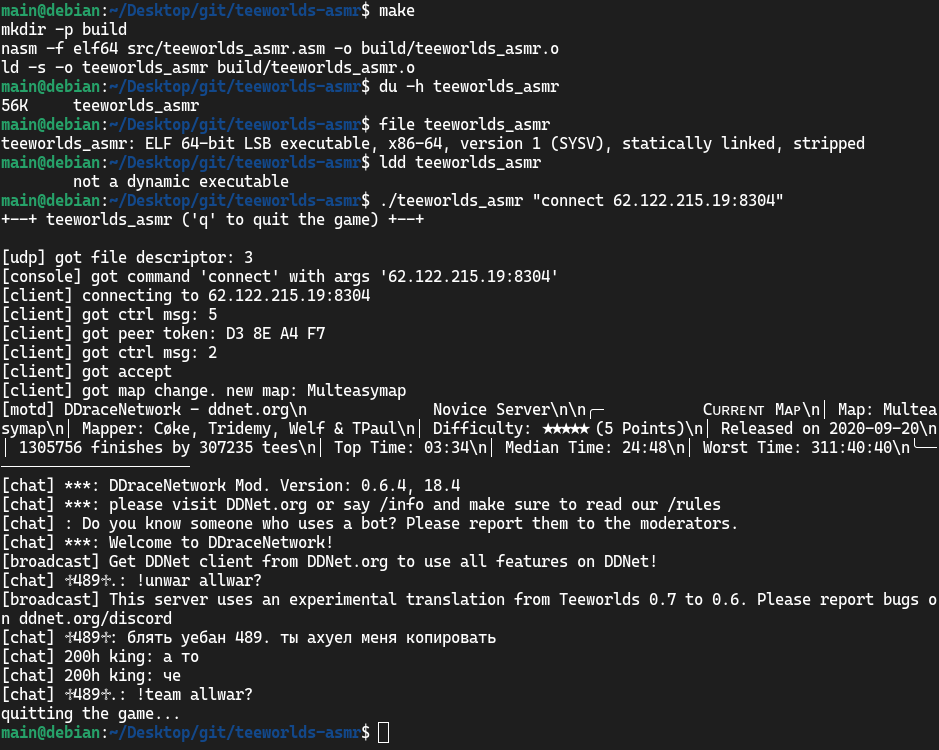Click 'Worst Time: 311:40:40' text
939x750 pixels.
[x=797, y=447]
